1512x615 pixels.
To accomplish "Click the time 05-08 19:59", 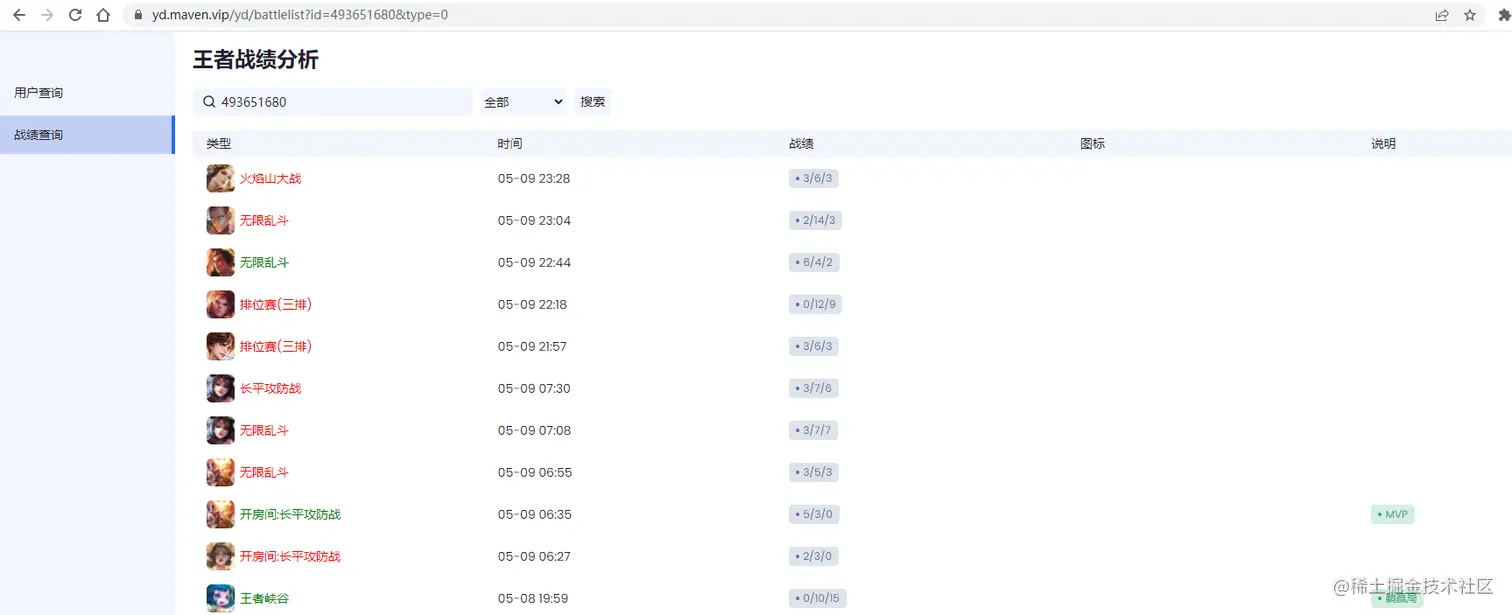I will [x=533, y=598].
